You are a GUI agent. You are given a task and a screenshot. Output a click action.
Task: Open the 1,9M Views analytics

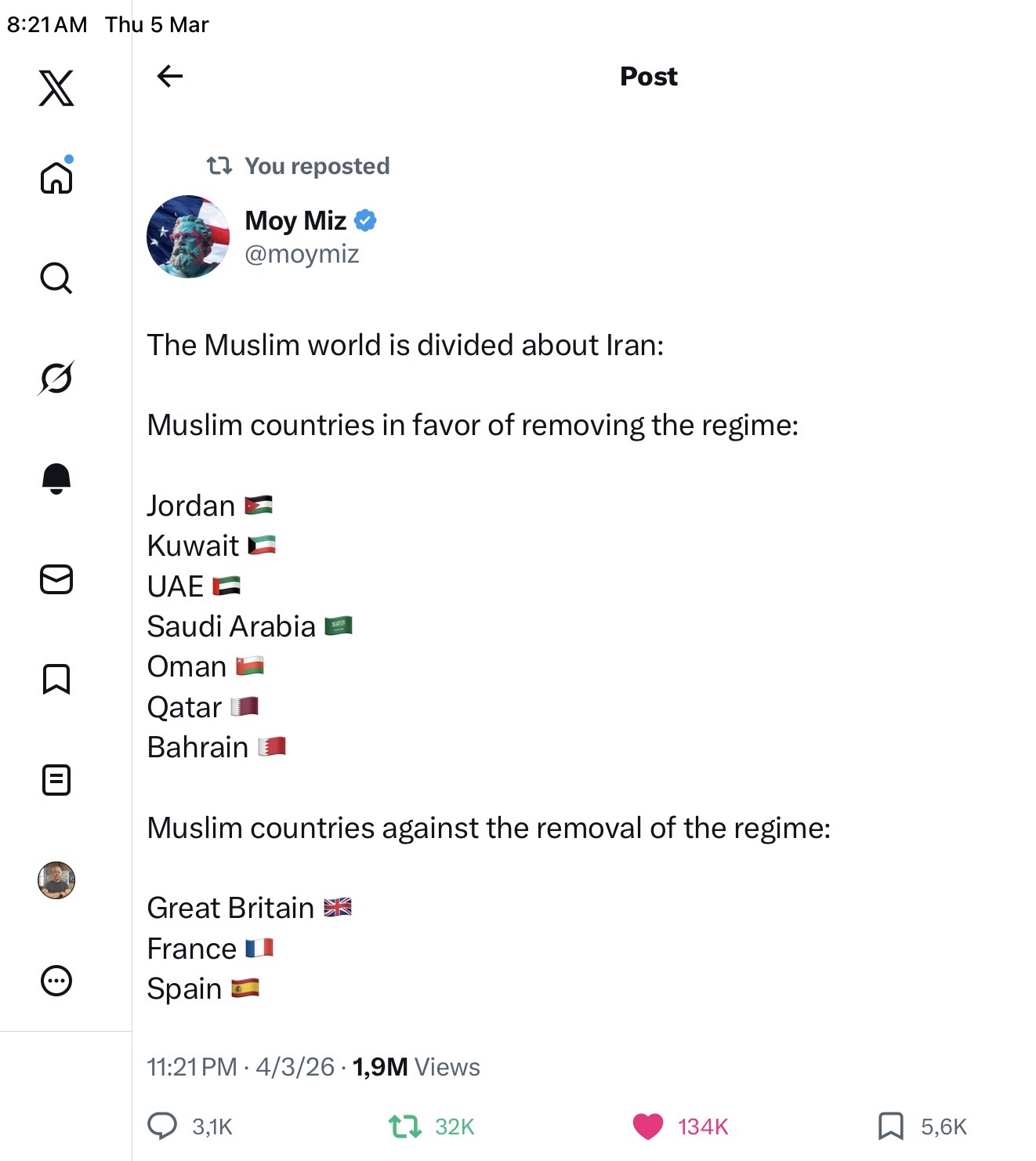(x=416, y=1067)
